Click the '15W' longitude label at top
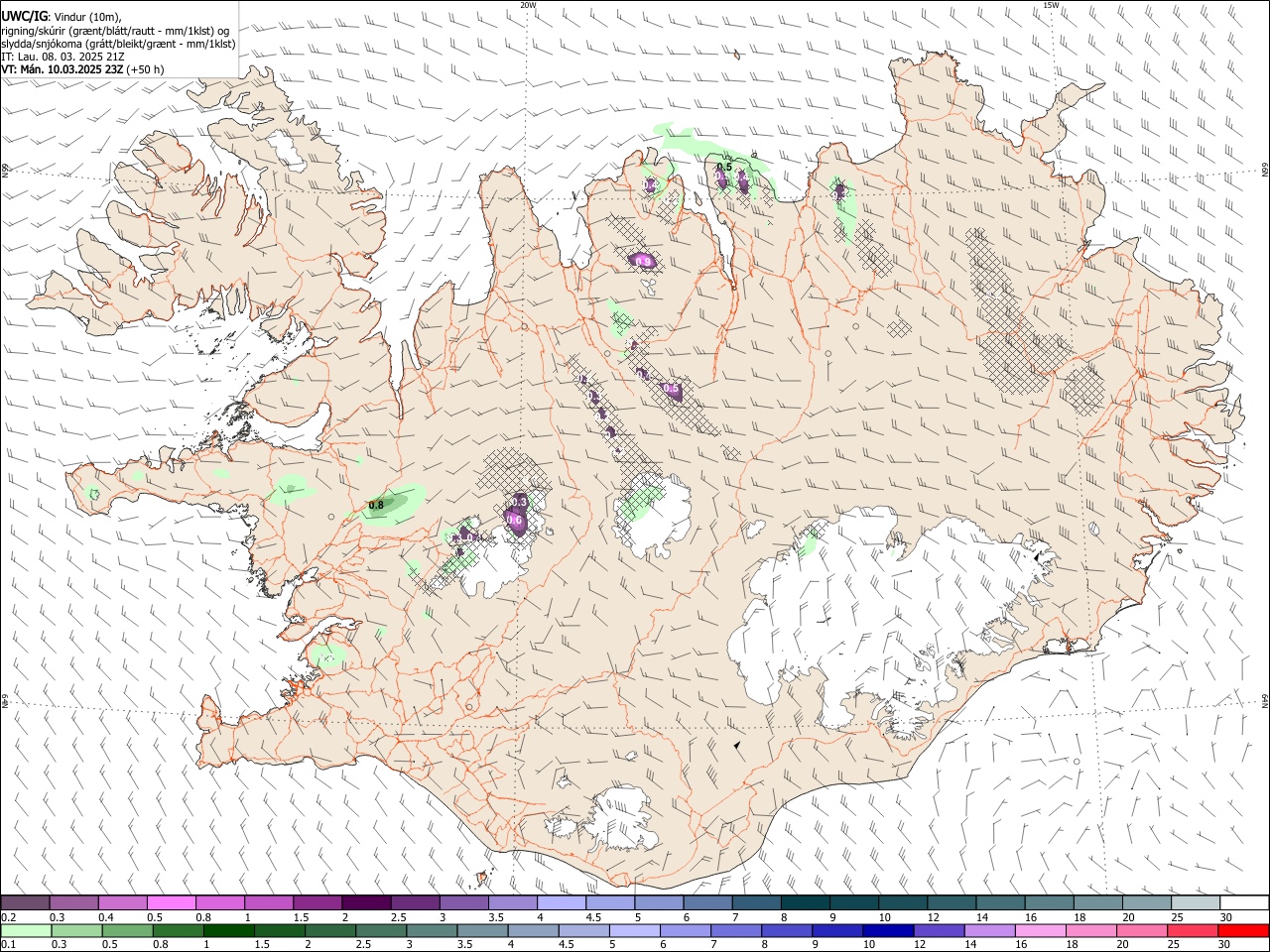 1052,5
